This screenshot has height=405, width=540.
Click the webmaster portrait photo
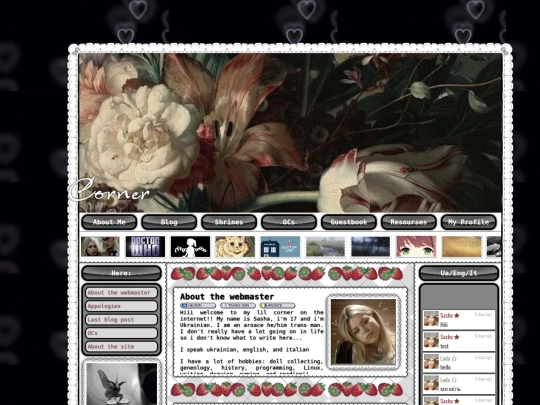(363, 332)
